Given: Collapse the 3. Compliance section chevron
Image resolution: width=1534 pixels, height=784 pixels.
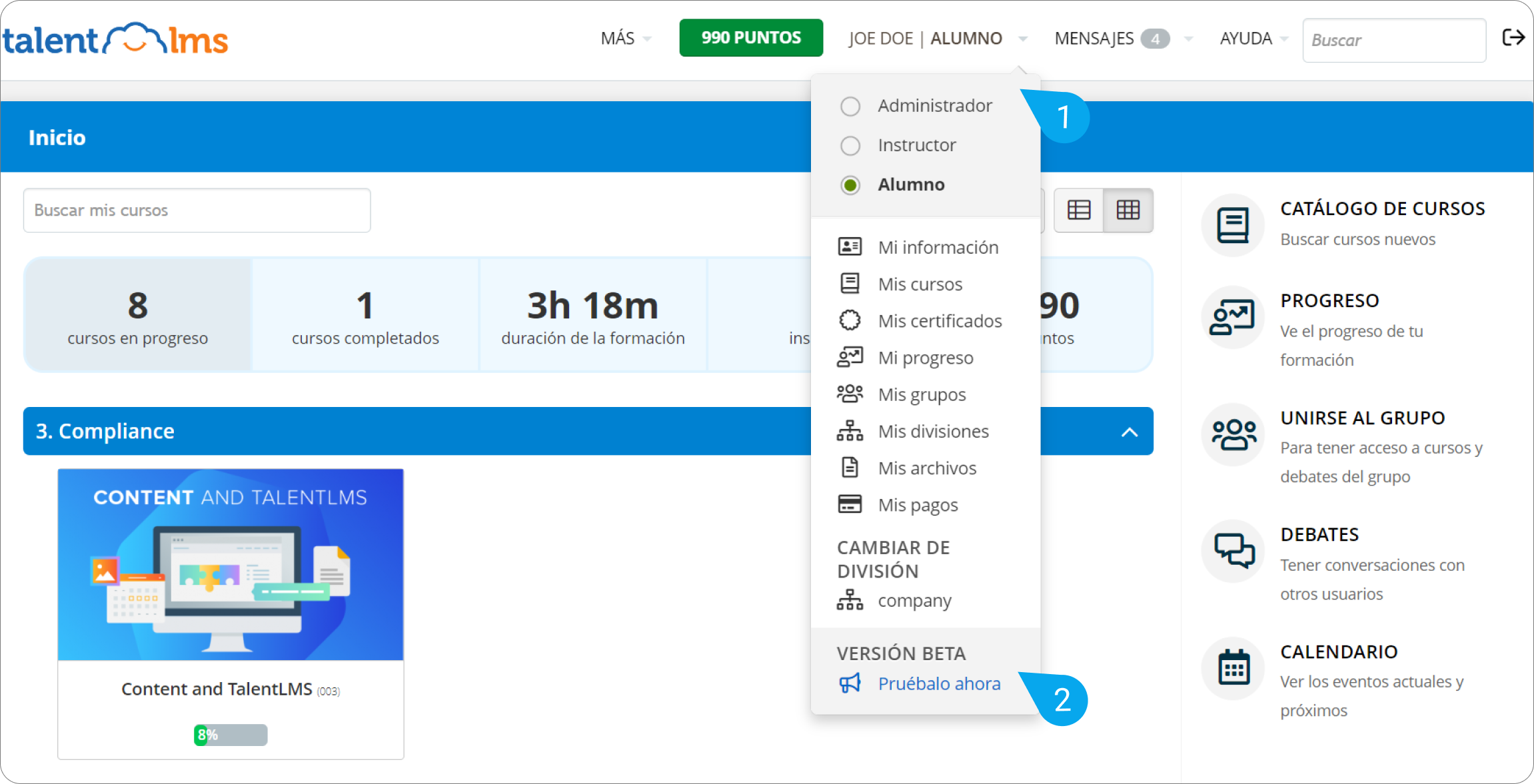Looking at the screenshot, I should [x=1130, y=432].
